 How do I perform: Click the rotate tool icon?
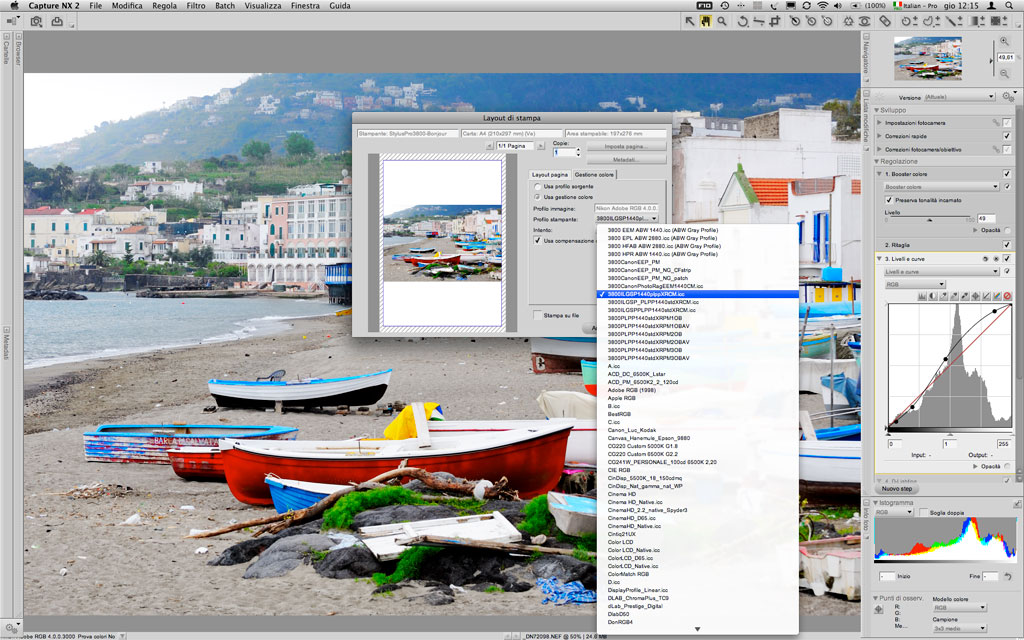click(x=743, y=21)
